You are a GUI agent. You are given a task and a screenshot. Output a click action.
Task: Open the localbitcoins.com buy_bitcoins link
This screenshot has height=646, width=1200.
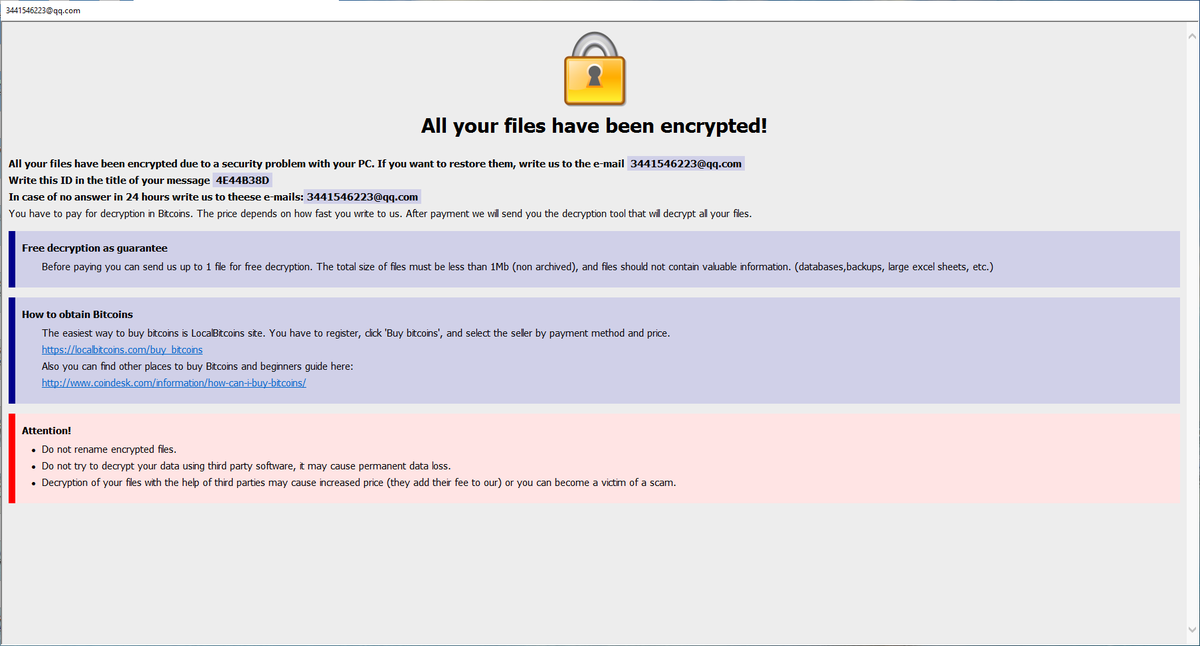point(122,350)
